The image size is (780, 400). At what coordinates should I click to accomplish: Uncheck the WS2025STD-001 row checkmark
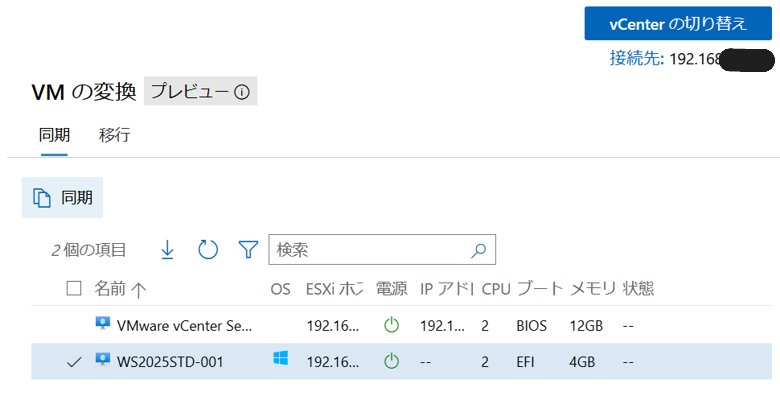tap(73, 361)
